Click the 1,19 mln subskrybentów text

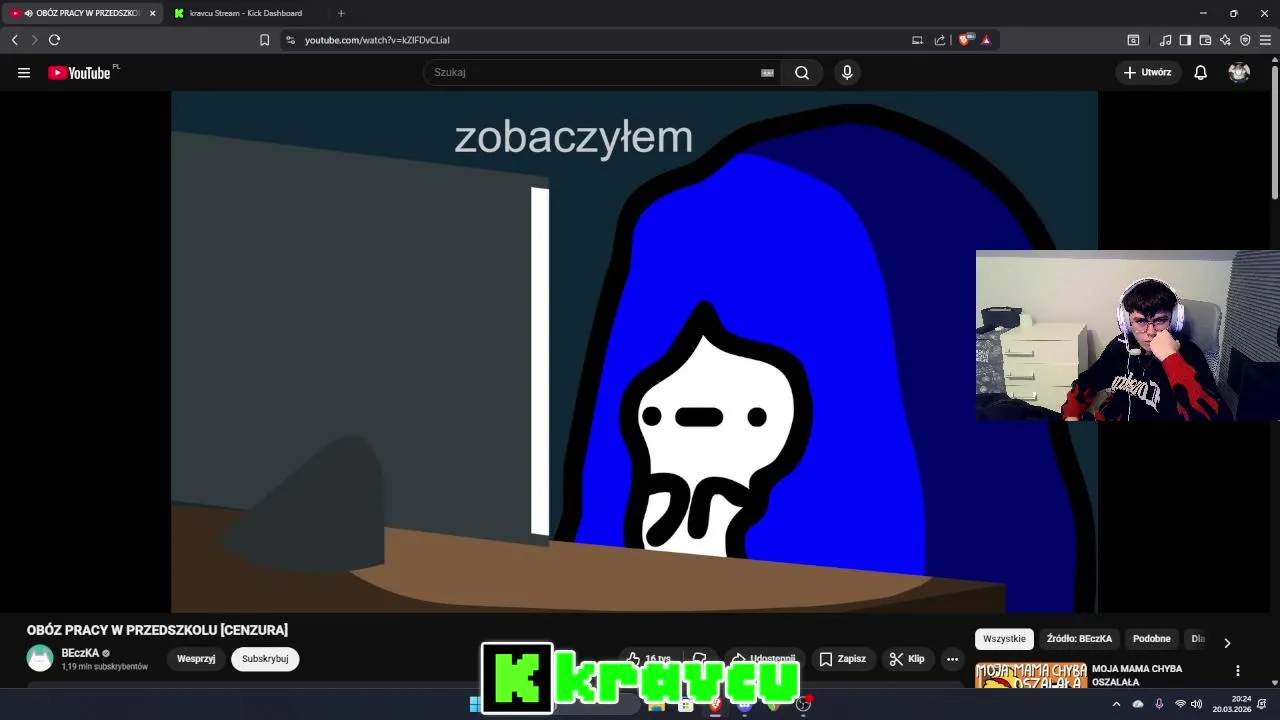click(x=105, y=667)
